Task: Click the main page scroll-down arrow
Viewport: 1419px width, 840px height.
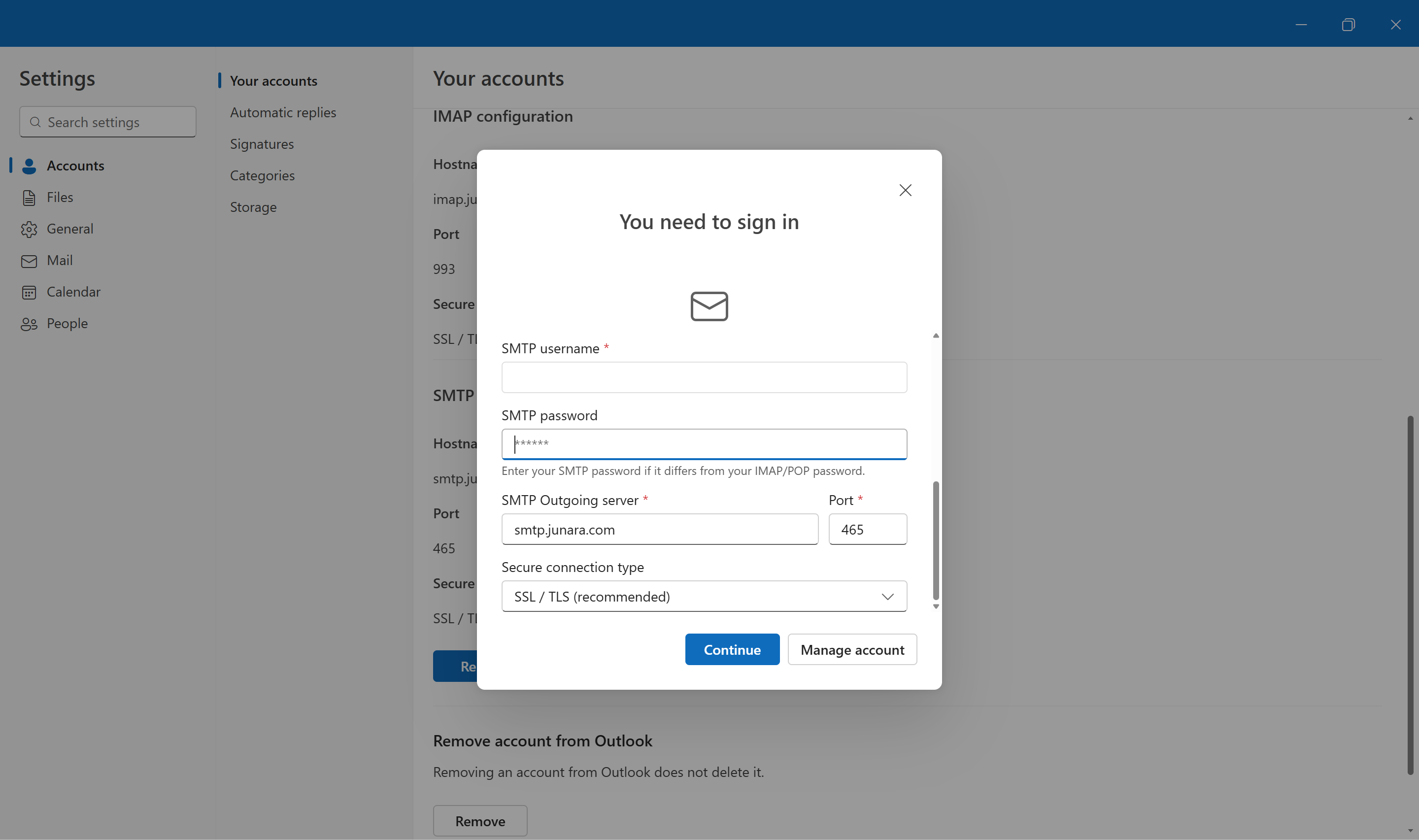Action: click(1410, 831)
